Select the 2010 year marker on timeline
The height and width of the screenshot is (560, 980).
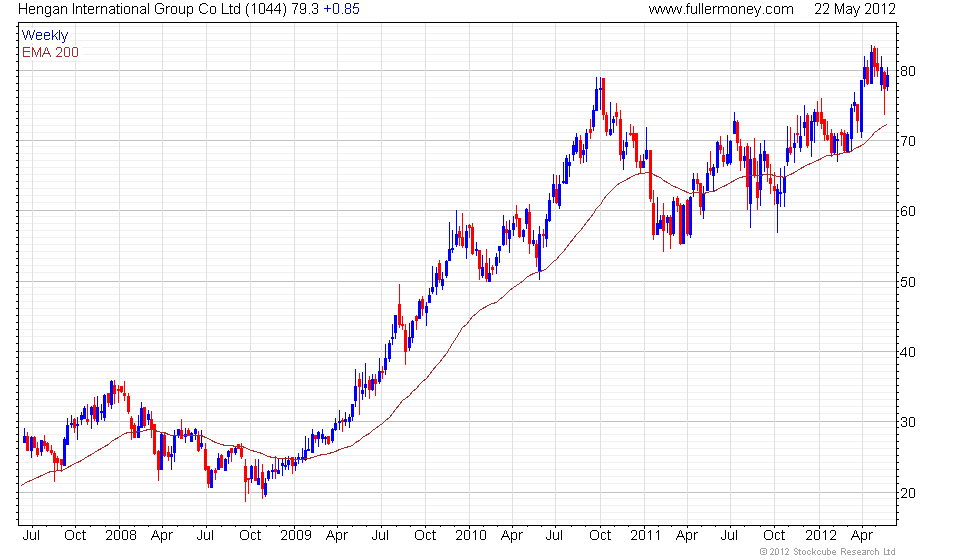pyautogui.click(x=471, y=536)
